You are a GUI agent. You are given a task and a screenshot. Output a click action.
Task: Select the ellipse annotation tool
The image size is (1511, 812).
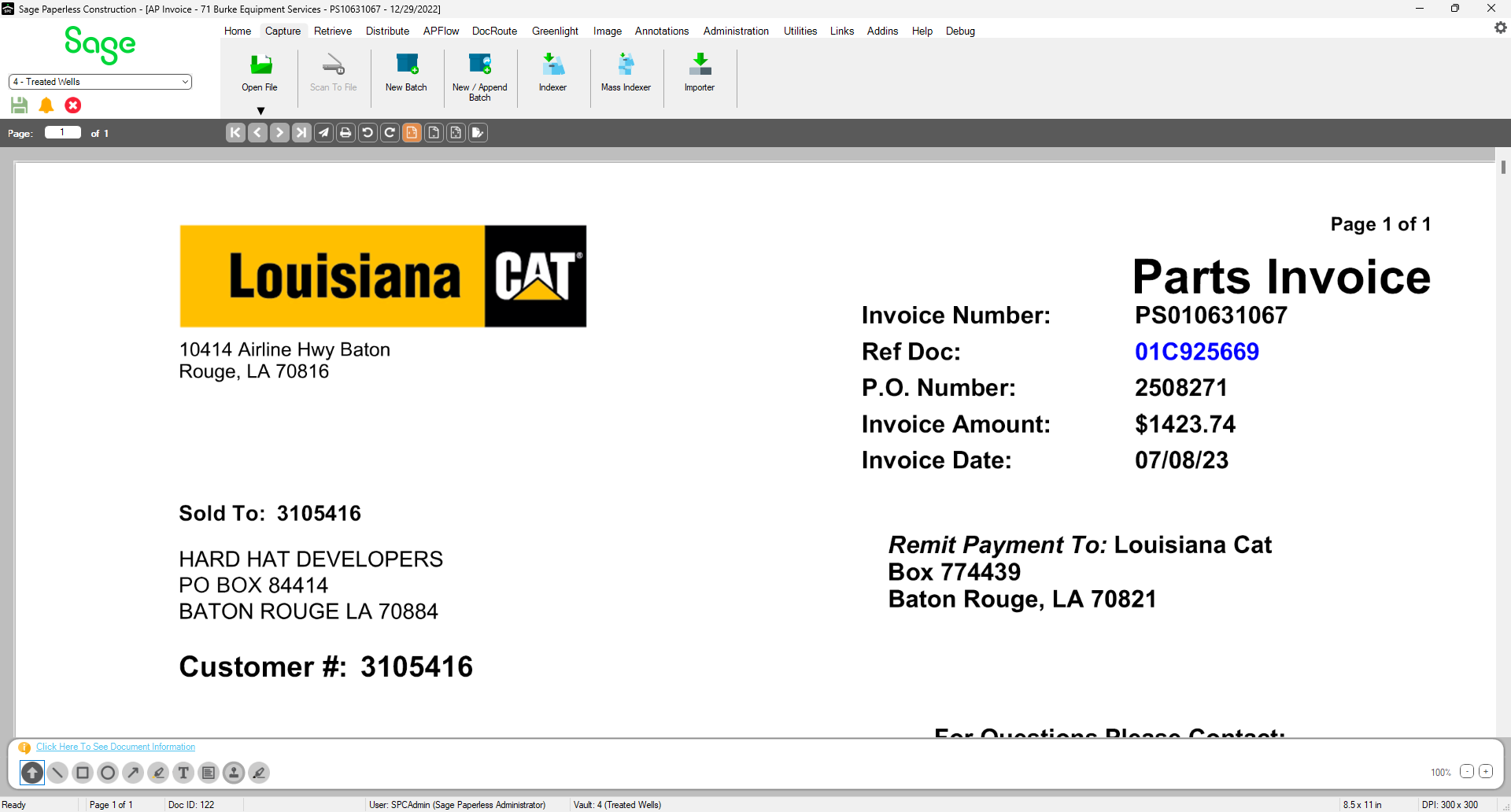pos(108,773)
